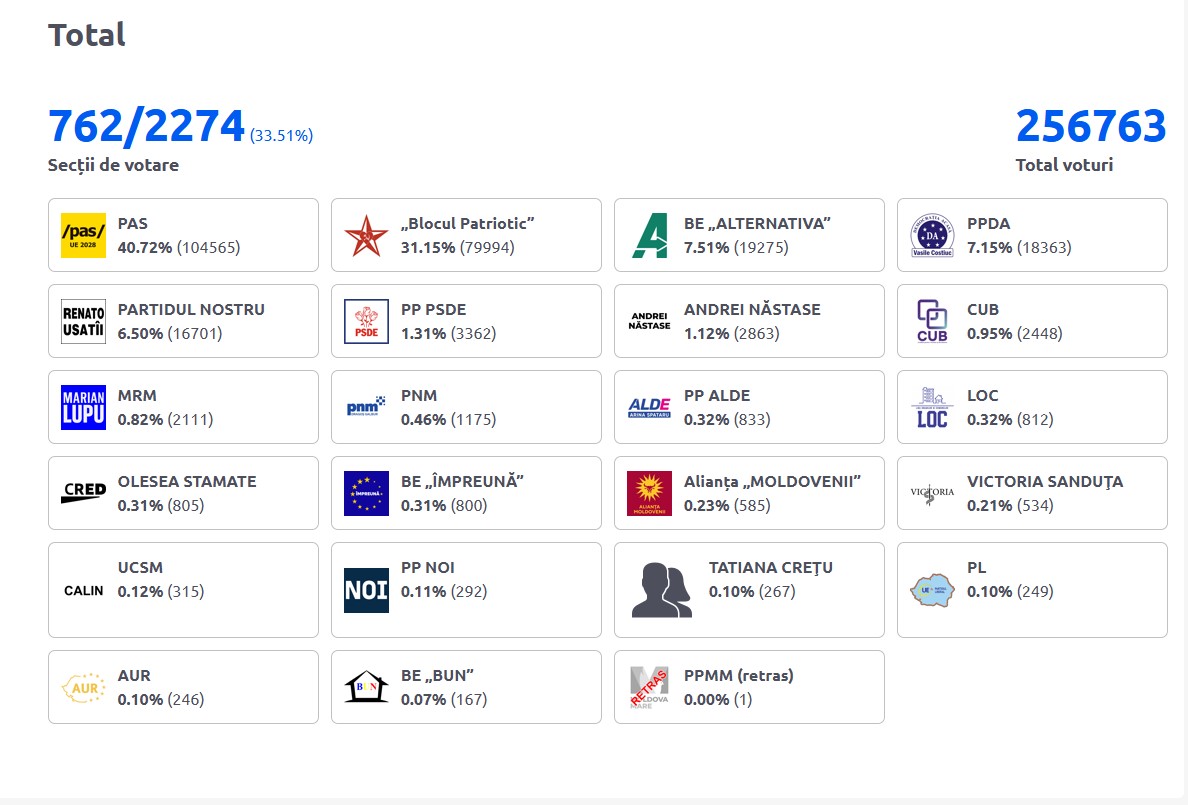
Task: Click the PPMM logo stamped RETRAS
Action: 650,688
